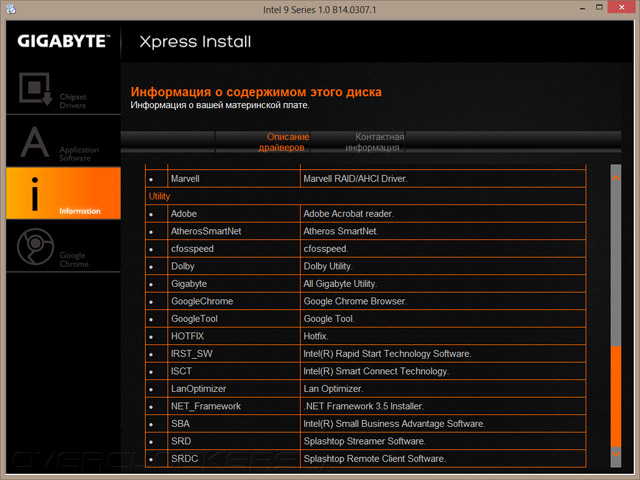This screenshot has width=640, height=480.
Task: Select the Information sidebar icon
Action: 35,194
